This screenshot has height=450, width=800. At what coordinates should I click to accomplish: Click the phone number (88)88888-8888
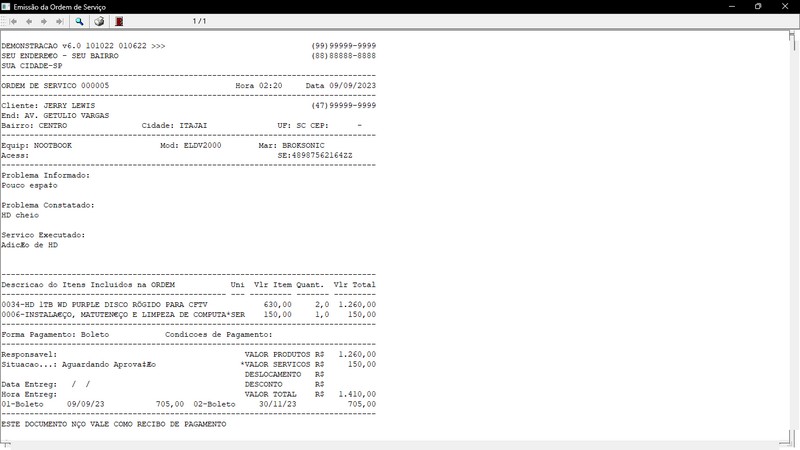coord(344,56)
